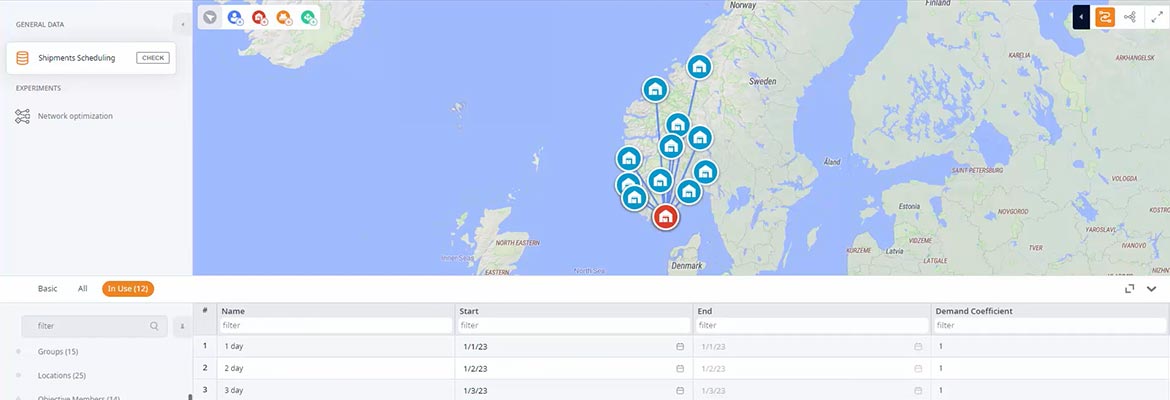Switch to the Basic tab
The height and width of the screenshot is (400, 1170).
48,288
